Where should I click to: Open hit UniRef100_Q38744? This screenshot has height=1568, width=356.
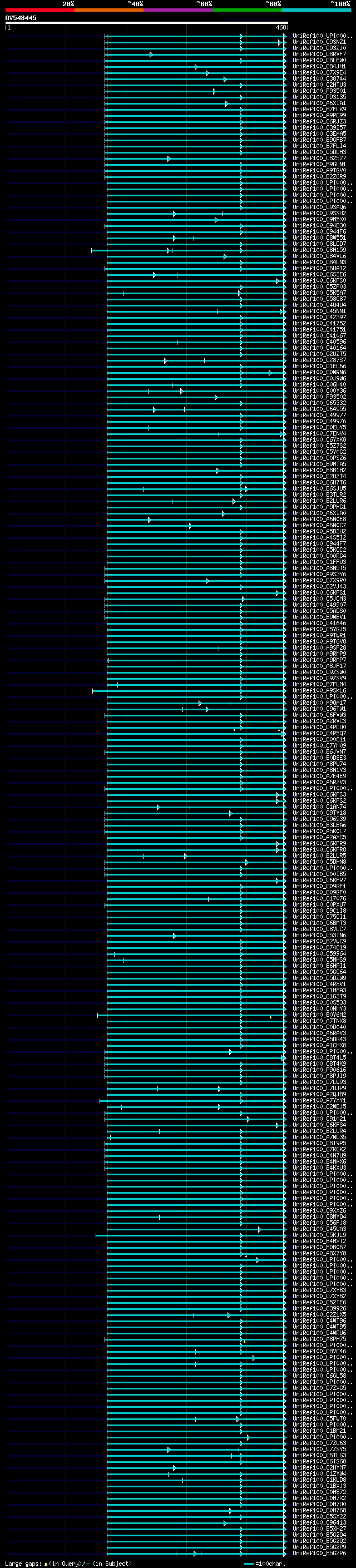(x=319, y=78)
